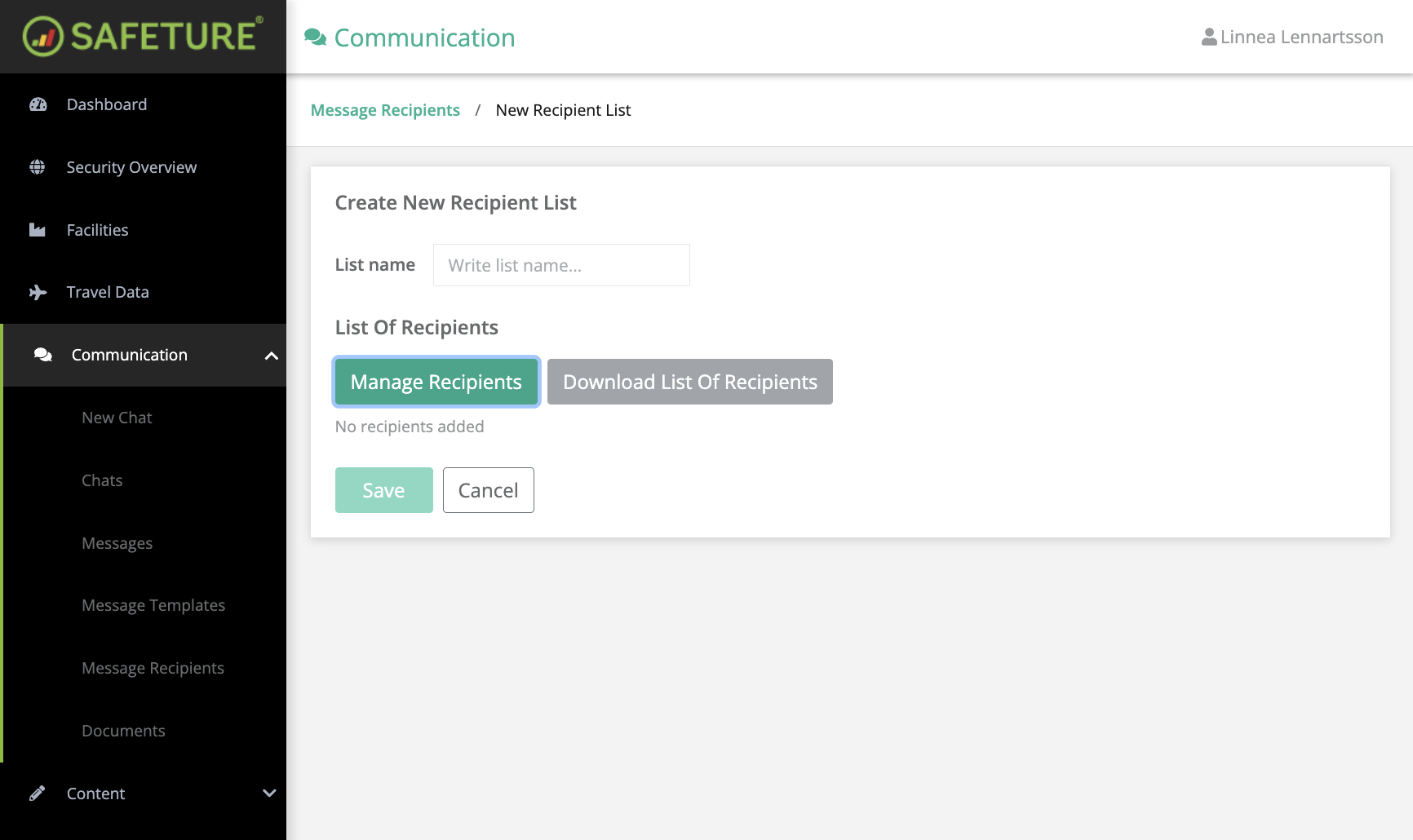Select the Security Overview globe icon
This screenshot has height=840, width=1413.
pyautogui.click(x=38, y=166)
